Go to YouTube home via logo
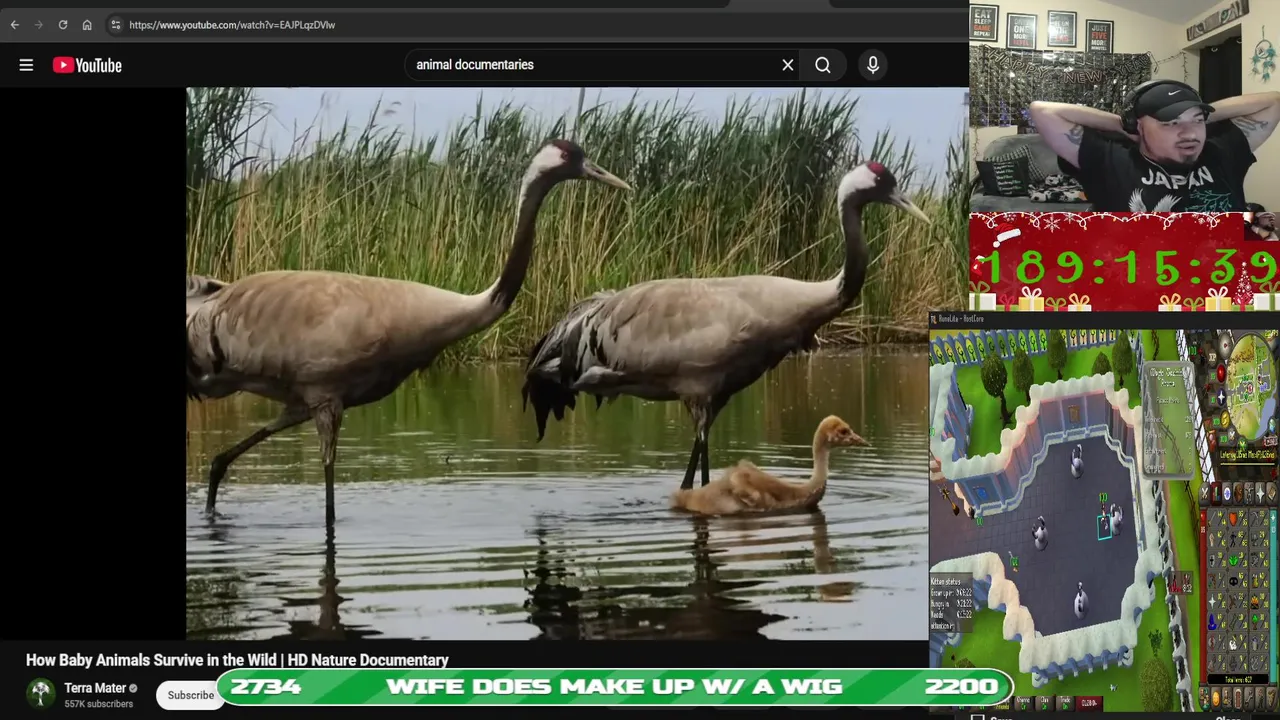 (x=87, y=65)
